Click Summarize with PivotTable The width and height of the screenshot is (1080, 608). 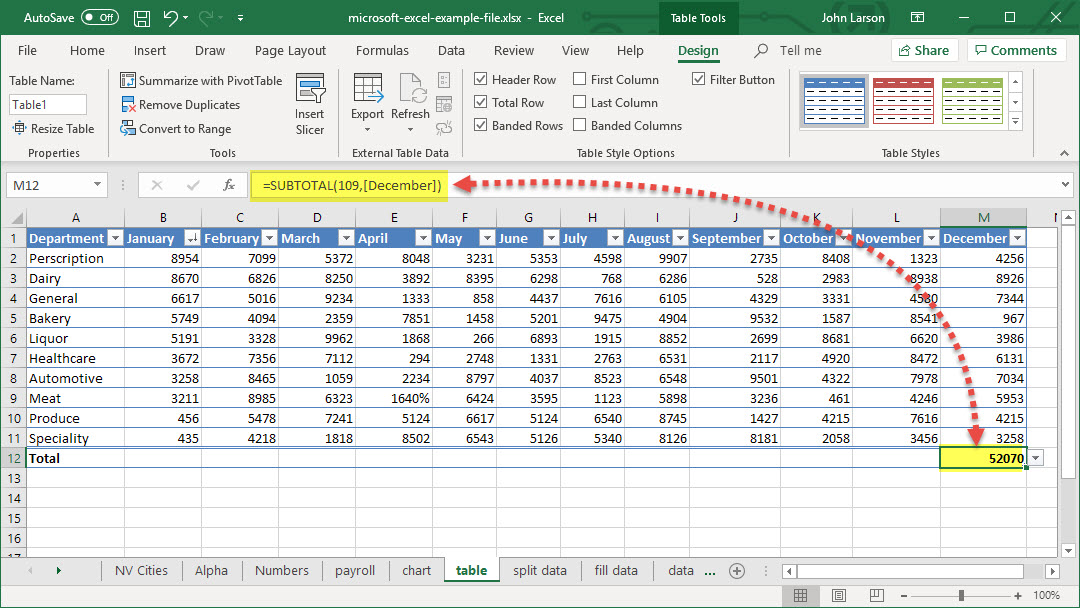[202, 81]
